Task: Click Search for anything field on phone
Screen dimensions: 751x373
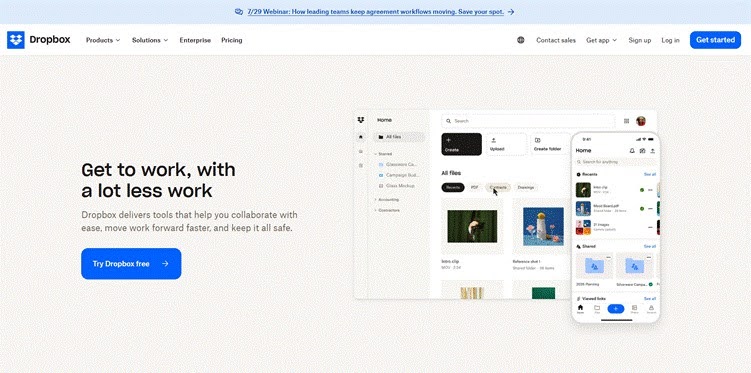Action: coord(616,162)
